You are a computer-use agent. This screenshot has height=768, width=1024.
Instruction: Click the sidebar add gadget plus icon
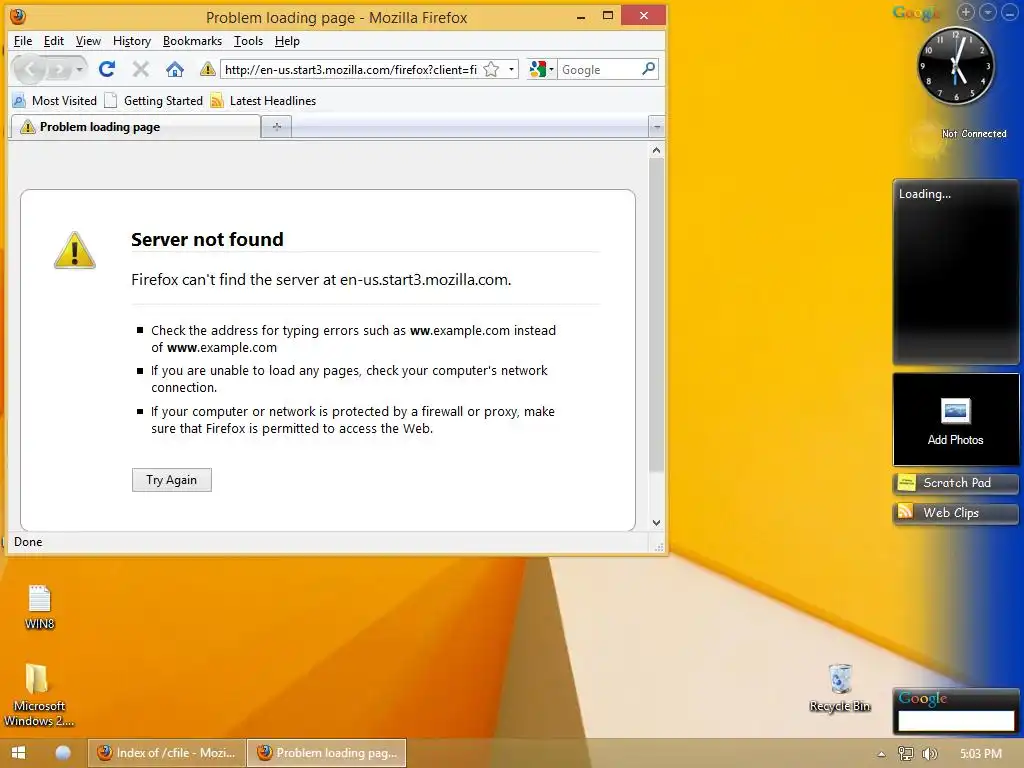point(966,12)
